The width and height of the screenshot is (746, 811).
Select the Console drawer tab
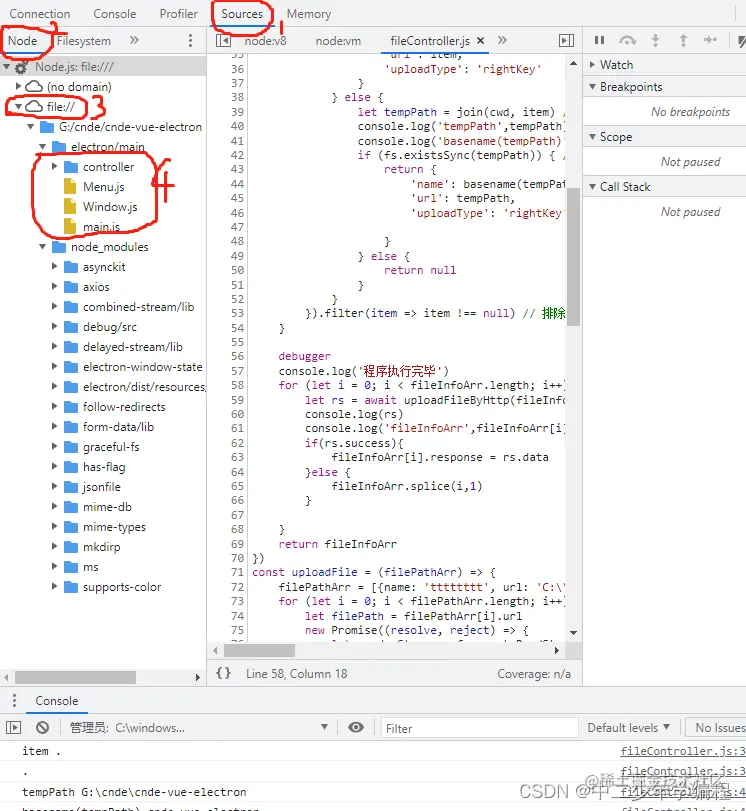coord(57,701)
